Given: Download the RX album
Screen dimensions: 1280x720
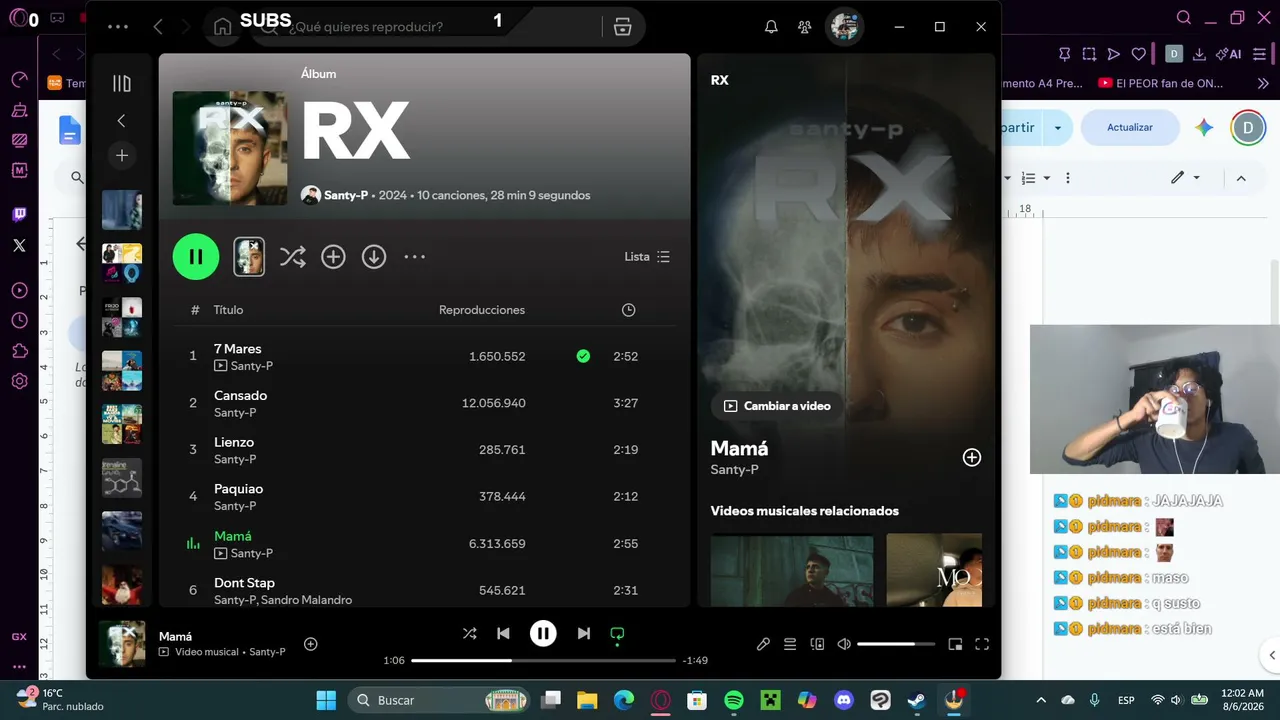Looking at the screenshot, I should coord(374,257).
